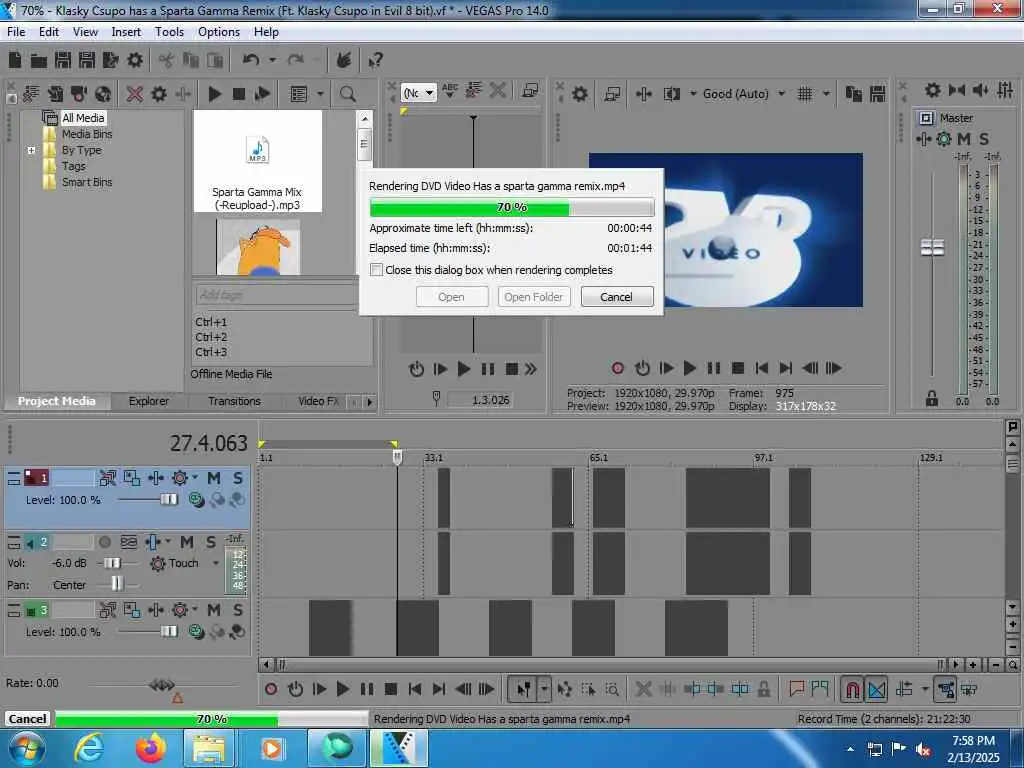The image size is (1024, 768).
Task: Select the All Media bin
Action: pos(82,118)
